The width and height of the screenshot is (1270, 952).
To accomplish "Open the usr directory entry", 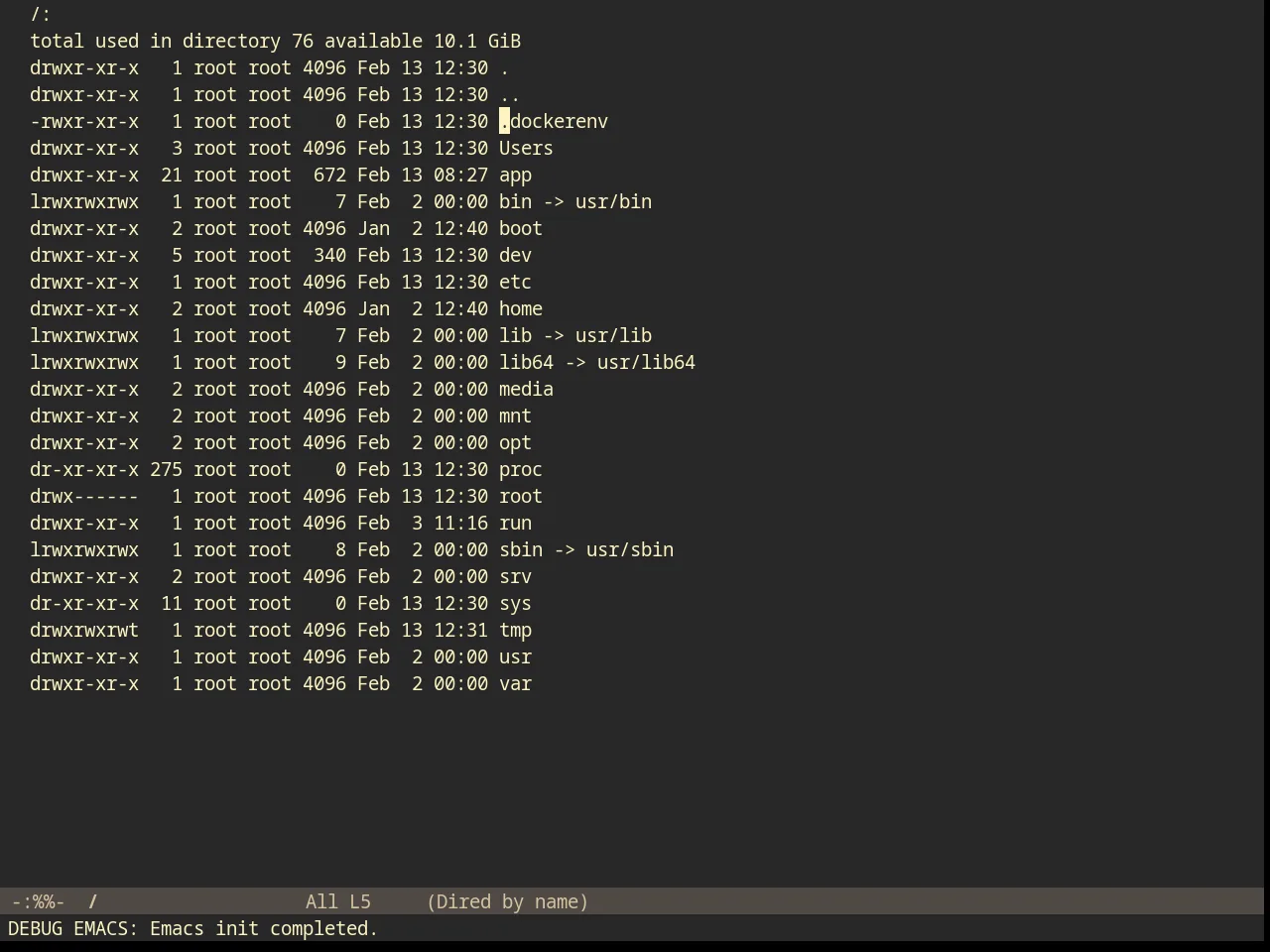I will pyautogui.click(x=515, y=657).
